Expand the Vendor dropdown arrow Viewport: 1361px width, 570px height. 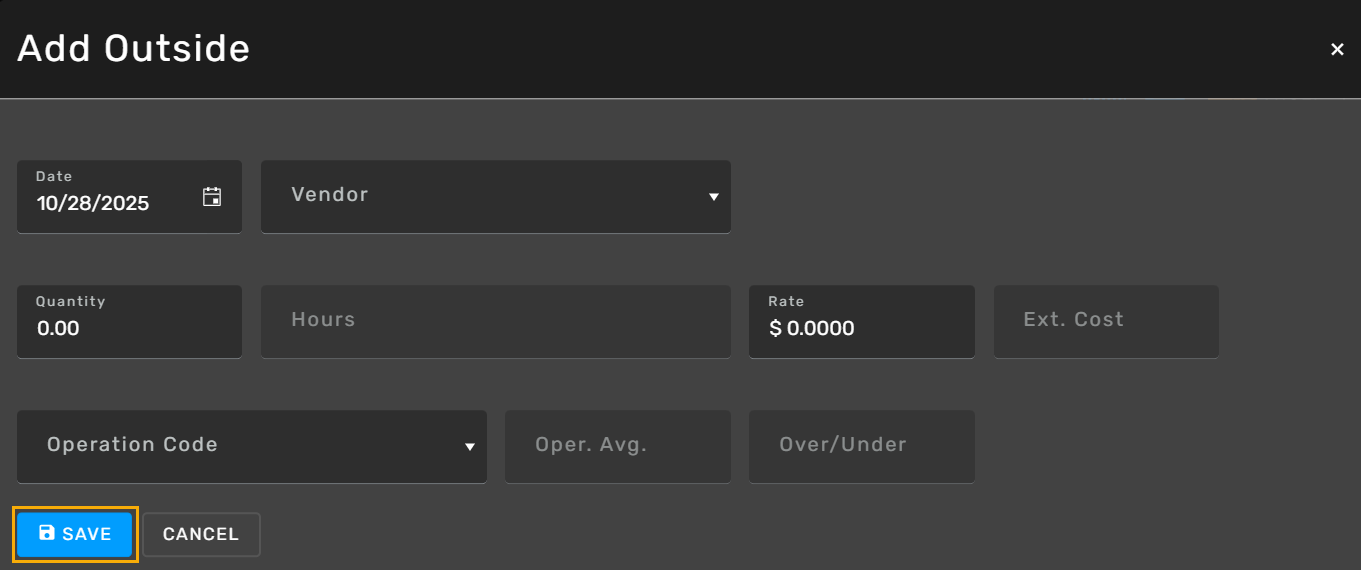tap(714, 197)
